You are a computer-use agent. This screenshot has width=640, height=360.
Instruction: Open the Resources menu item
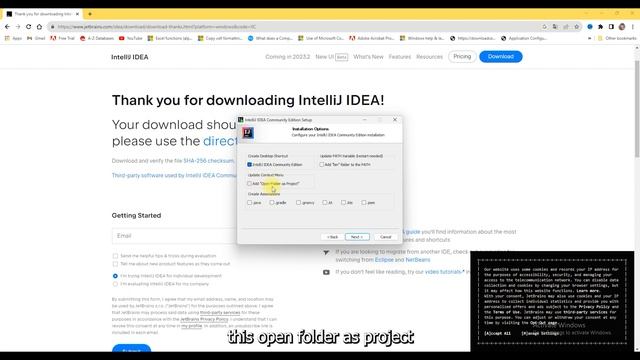pyautogui.click(x=429, y=57)
